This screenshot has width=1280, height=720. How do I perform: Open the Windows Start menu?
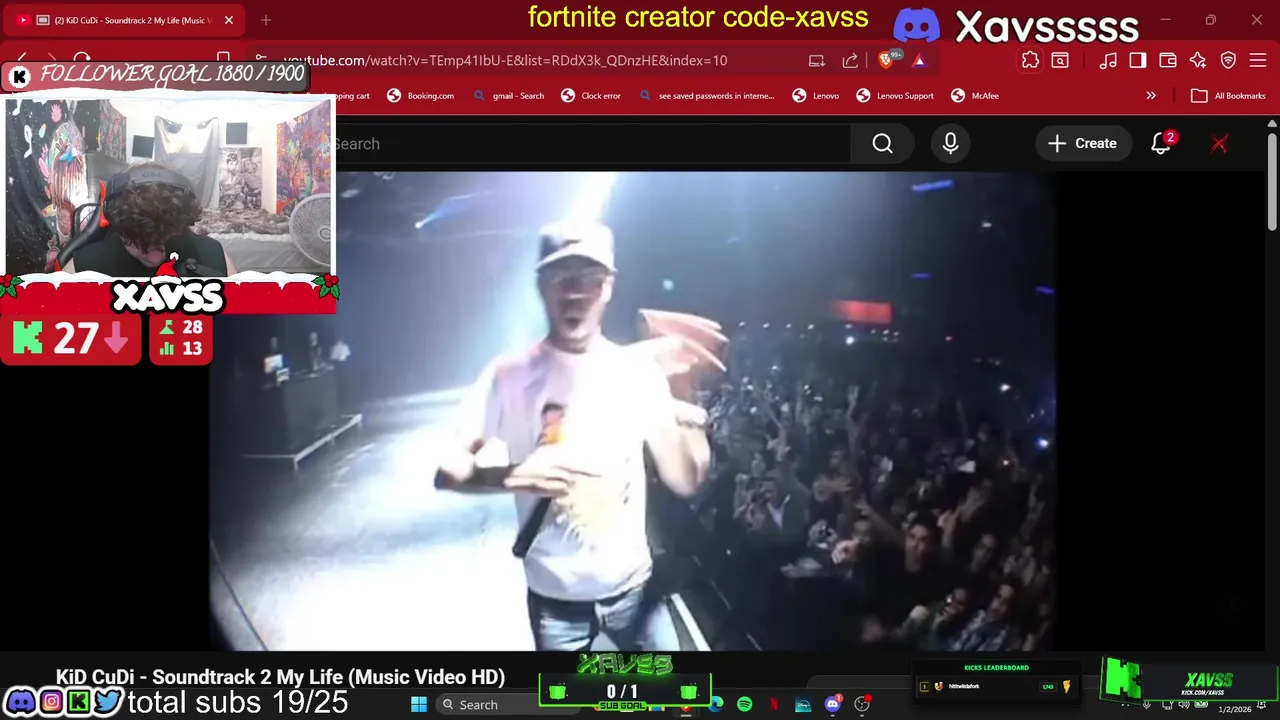pyautogui.click(x=419, y=704)
